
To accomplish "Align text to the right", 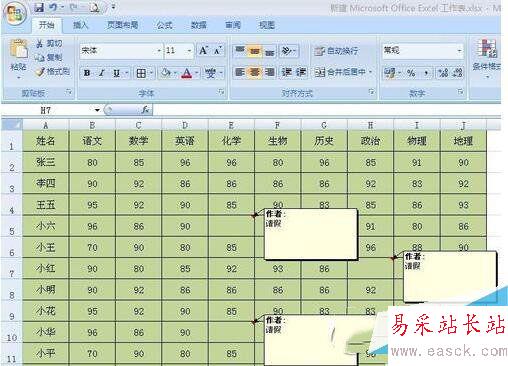I will (269, 72).
